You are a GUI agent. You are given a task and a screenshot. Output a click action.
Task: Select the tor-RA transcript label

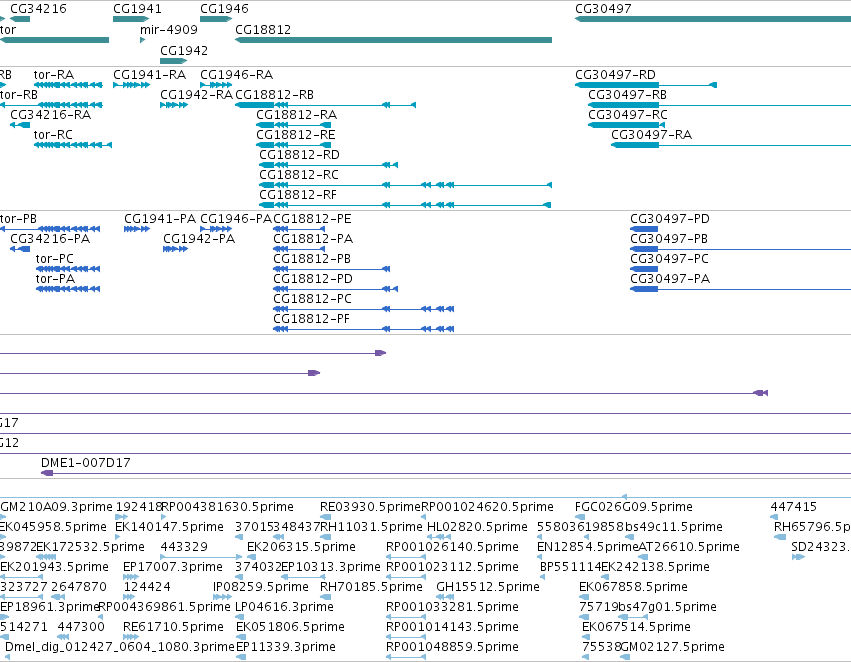[54, 74]
